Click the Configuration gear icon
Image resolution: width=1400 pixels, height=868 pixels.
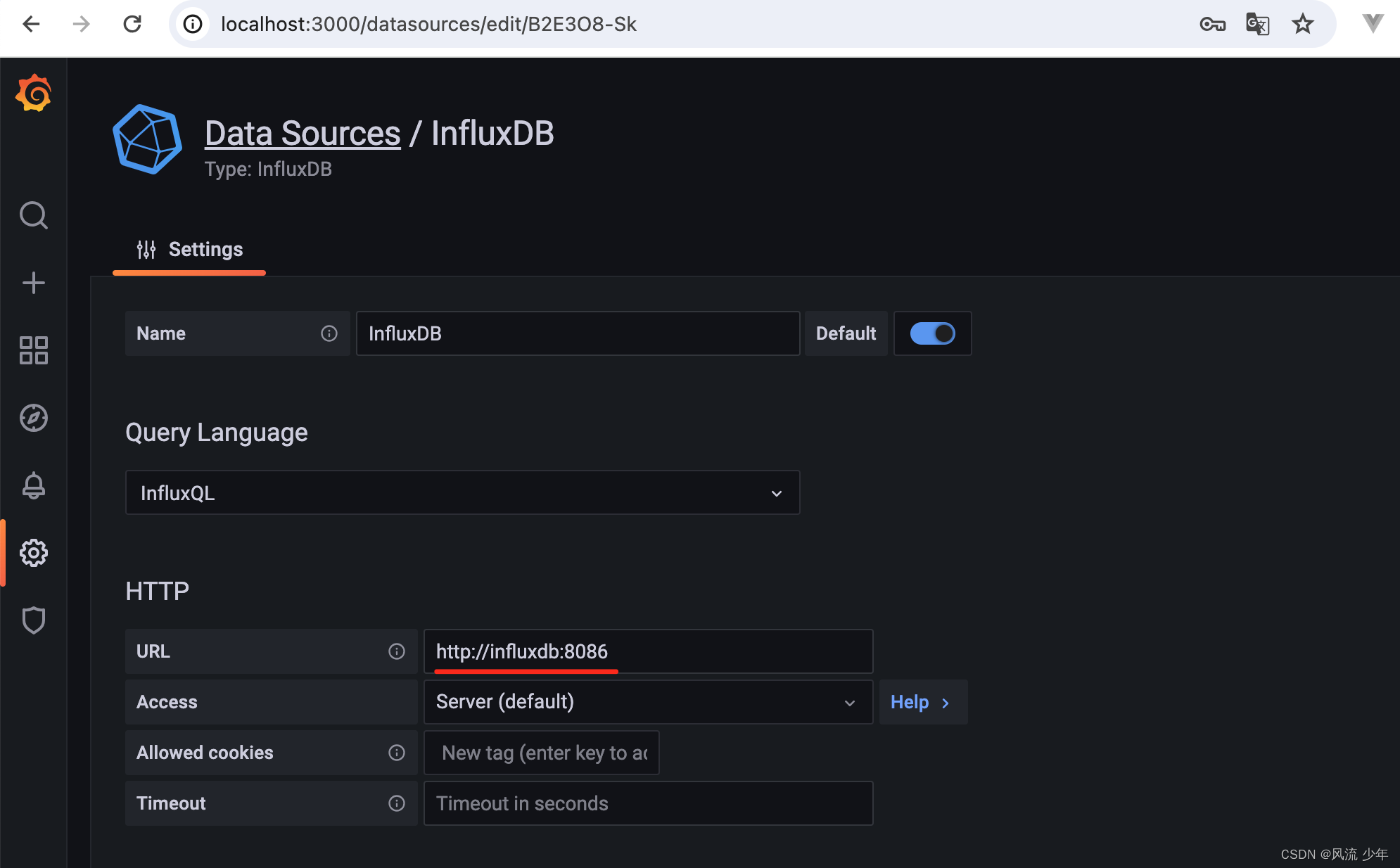(x=33, y=552)
